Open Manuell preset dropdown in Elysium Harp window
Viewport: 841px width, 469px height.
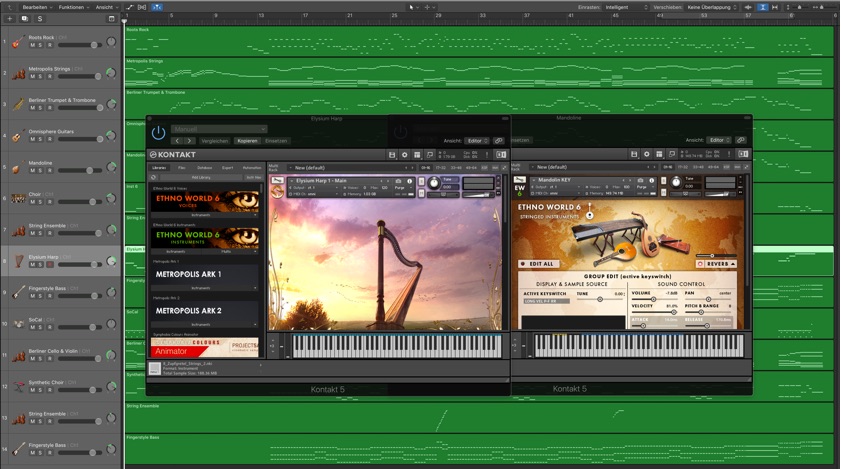click(219, 129)
